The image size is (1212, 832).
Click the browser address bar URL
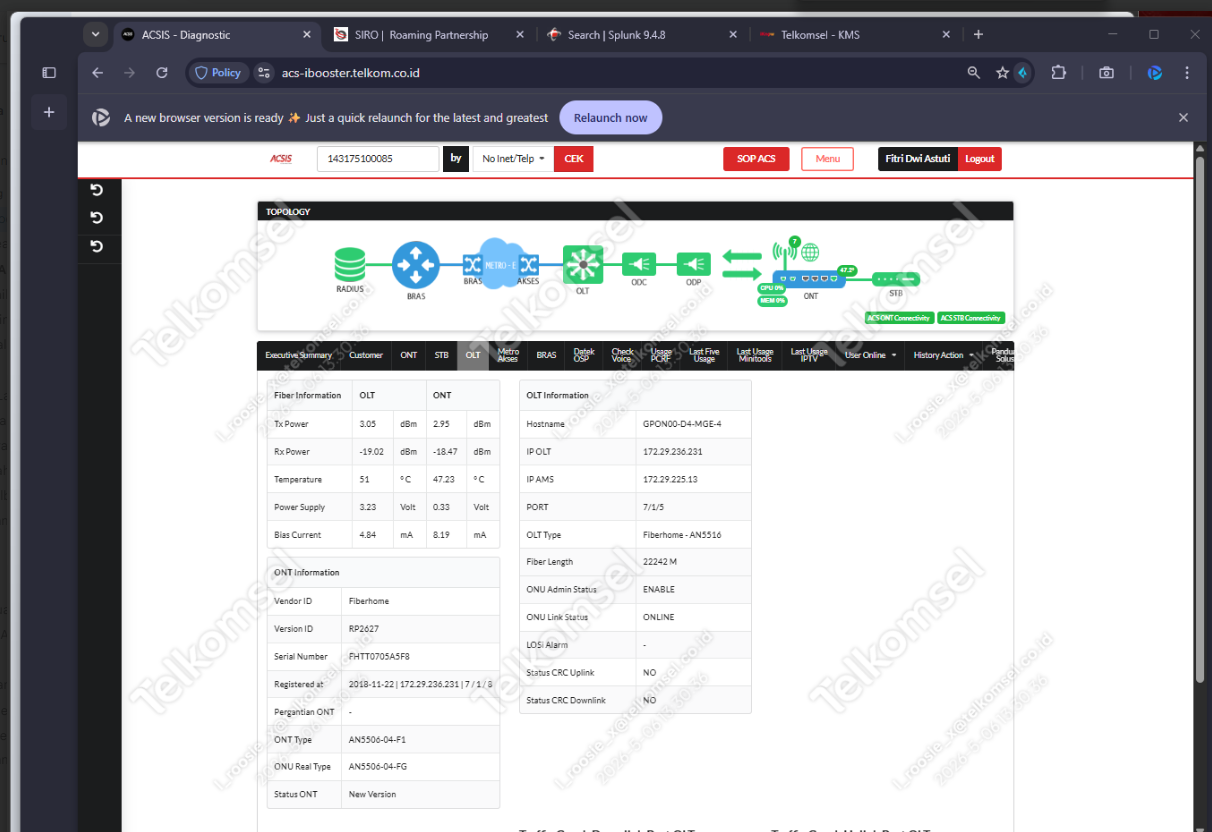coord(351,73)
